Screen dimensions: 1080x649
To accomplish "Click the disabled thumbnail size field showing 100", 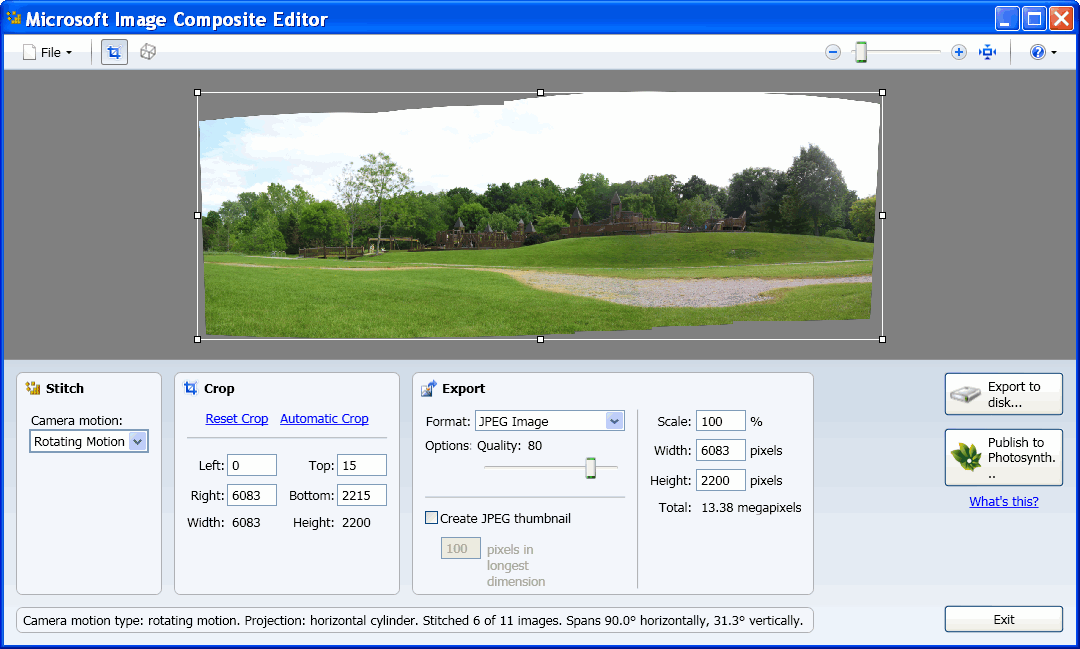I will tap(460, 548).
